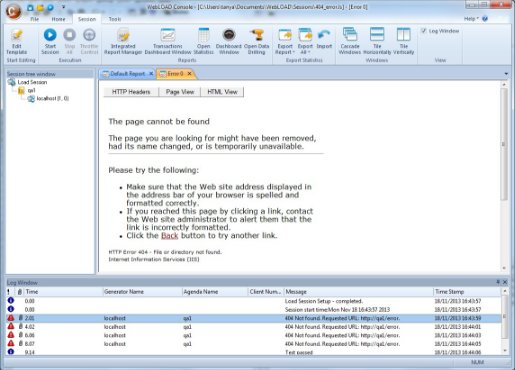The image size is (515, 370).
Task: Click the Open Statistics icon
Action: click(203, 41)
